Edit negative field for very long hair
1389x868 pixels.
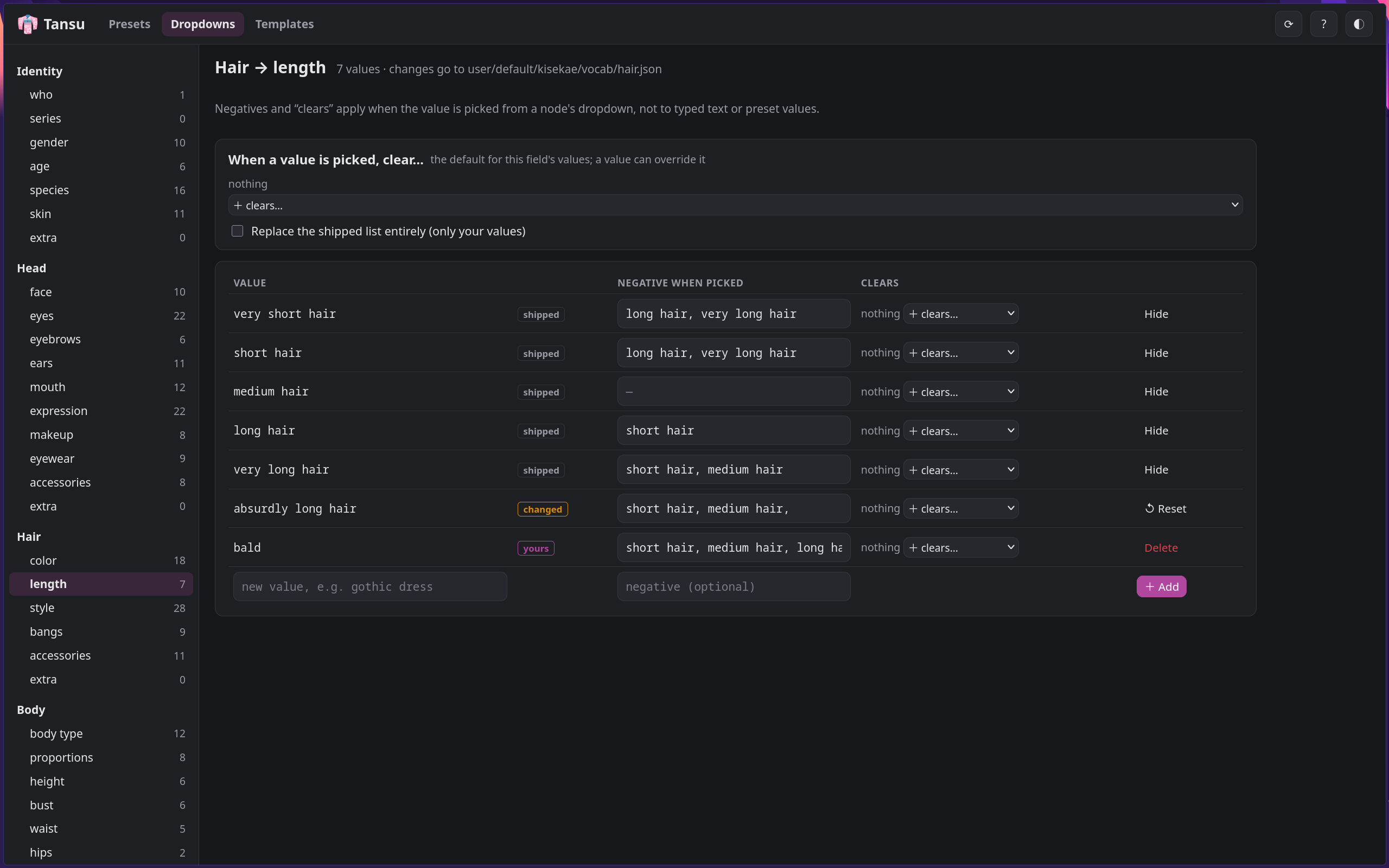734,470
